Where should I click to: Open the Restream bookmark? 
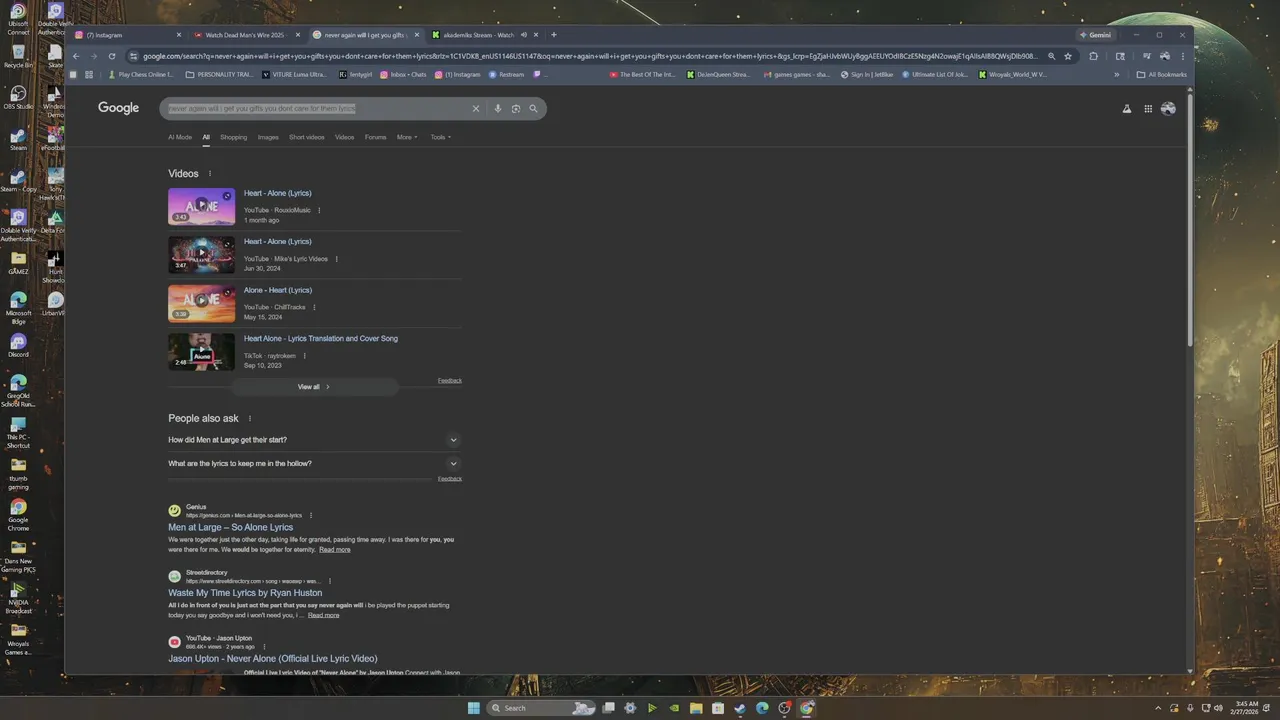(507, 74)
